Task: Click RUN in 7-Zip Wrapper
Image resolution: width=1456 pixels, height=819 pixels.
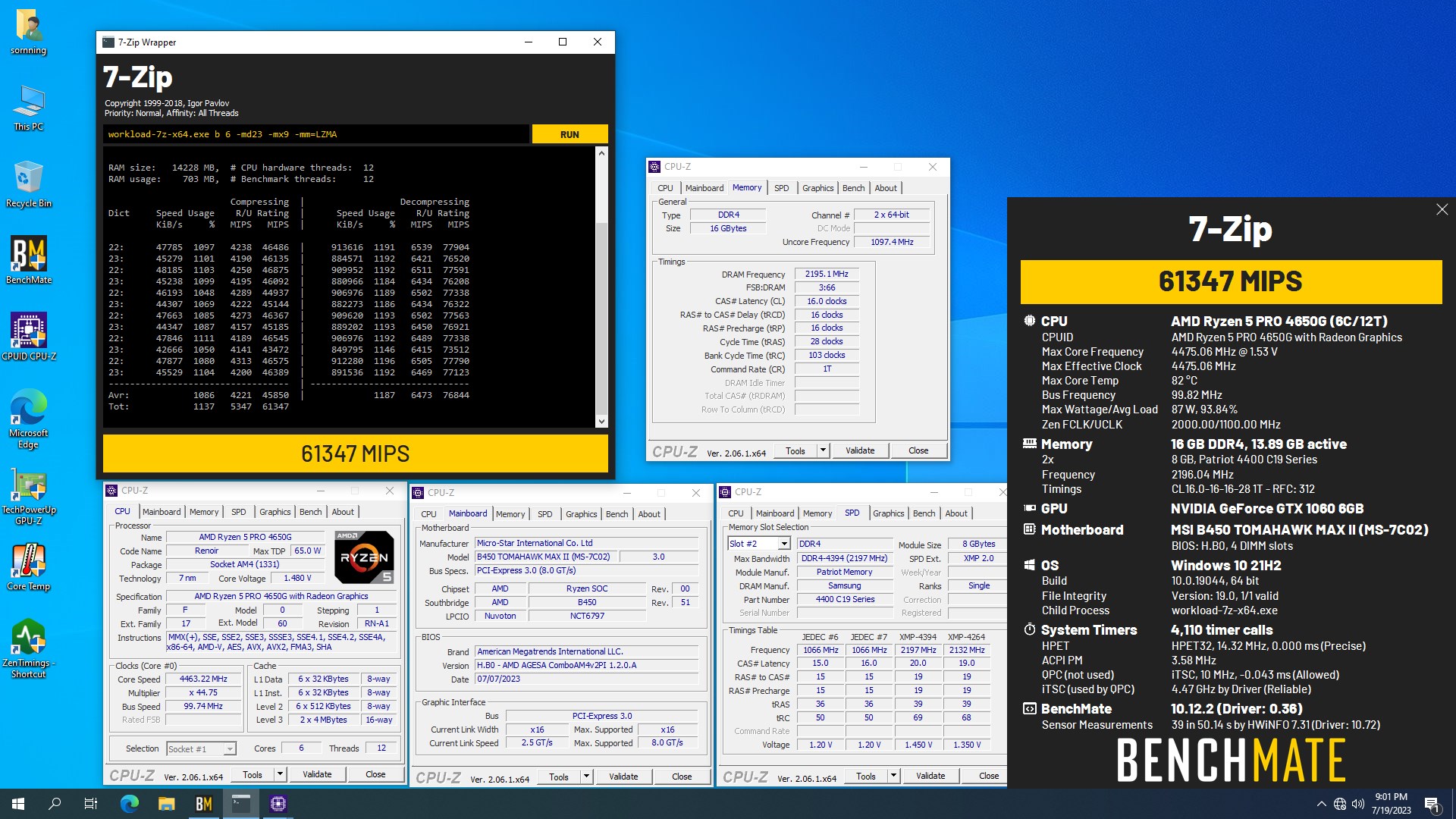Action: pos(570,134)
